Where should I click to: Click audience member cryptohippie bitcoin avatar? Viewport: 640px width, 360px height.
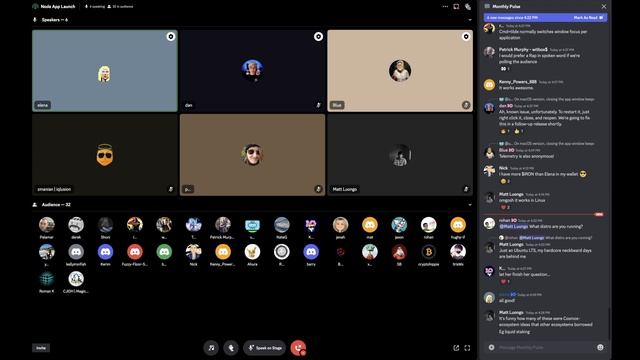pyautogui.click(x=429, y=252)
